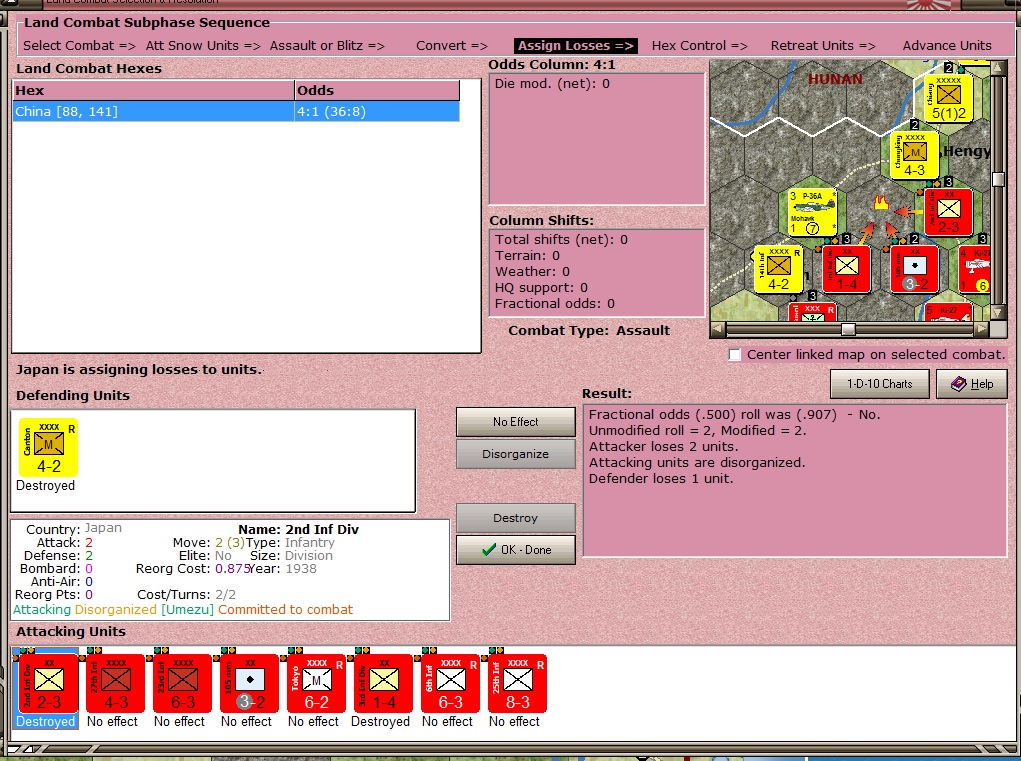Click the 14th Inf 4-2 yellow unit on map
1021x761 pixels.
coord(778,269)
